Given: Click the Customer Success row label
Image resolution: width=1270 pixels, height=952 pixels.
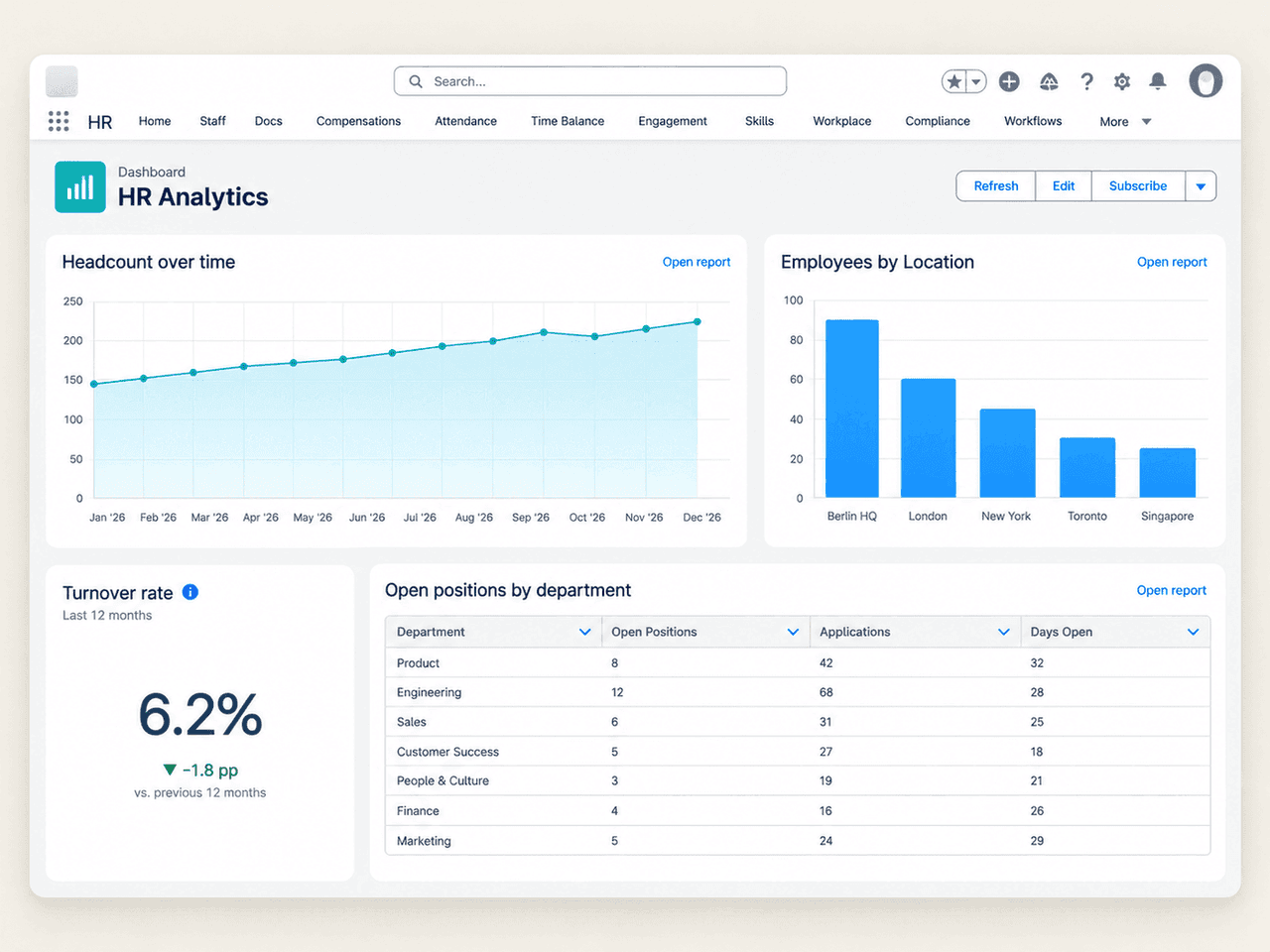Looking at the screenshot, I should click(447, 752).
